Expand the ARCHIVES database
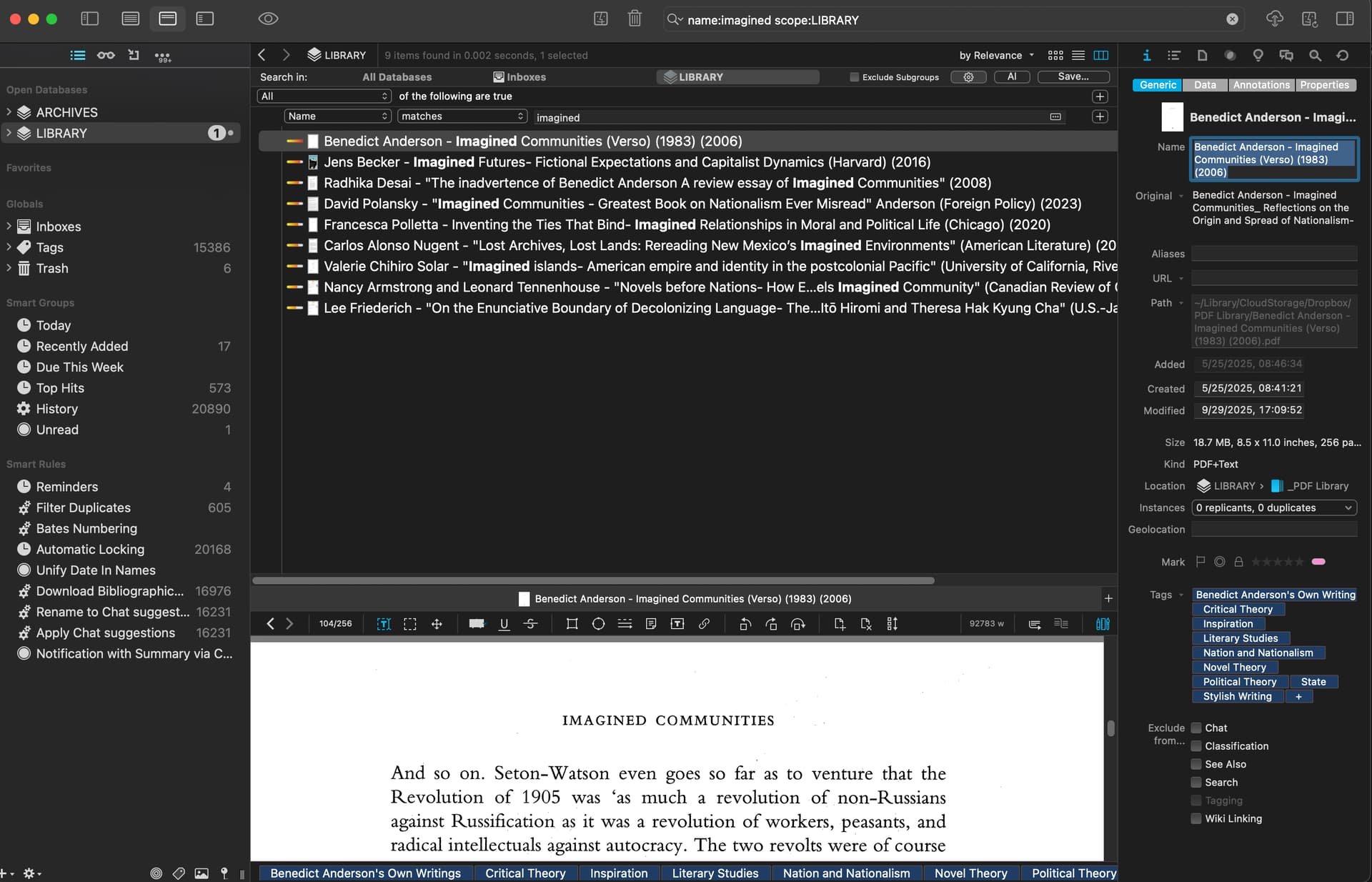This screenshot has width=1372, height=882. pos(9,112)
